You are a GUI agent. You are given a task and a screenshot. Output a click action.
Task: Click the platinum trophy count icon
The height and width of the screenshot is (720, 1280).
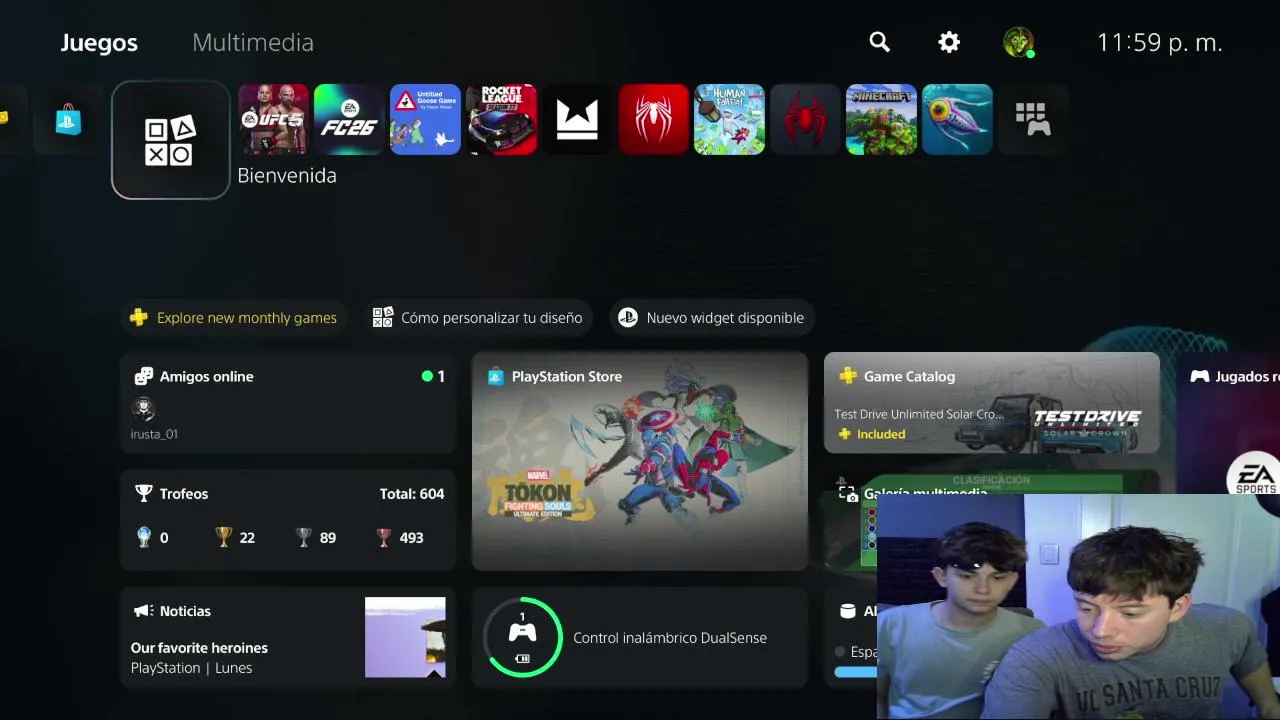click(144, 537)
